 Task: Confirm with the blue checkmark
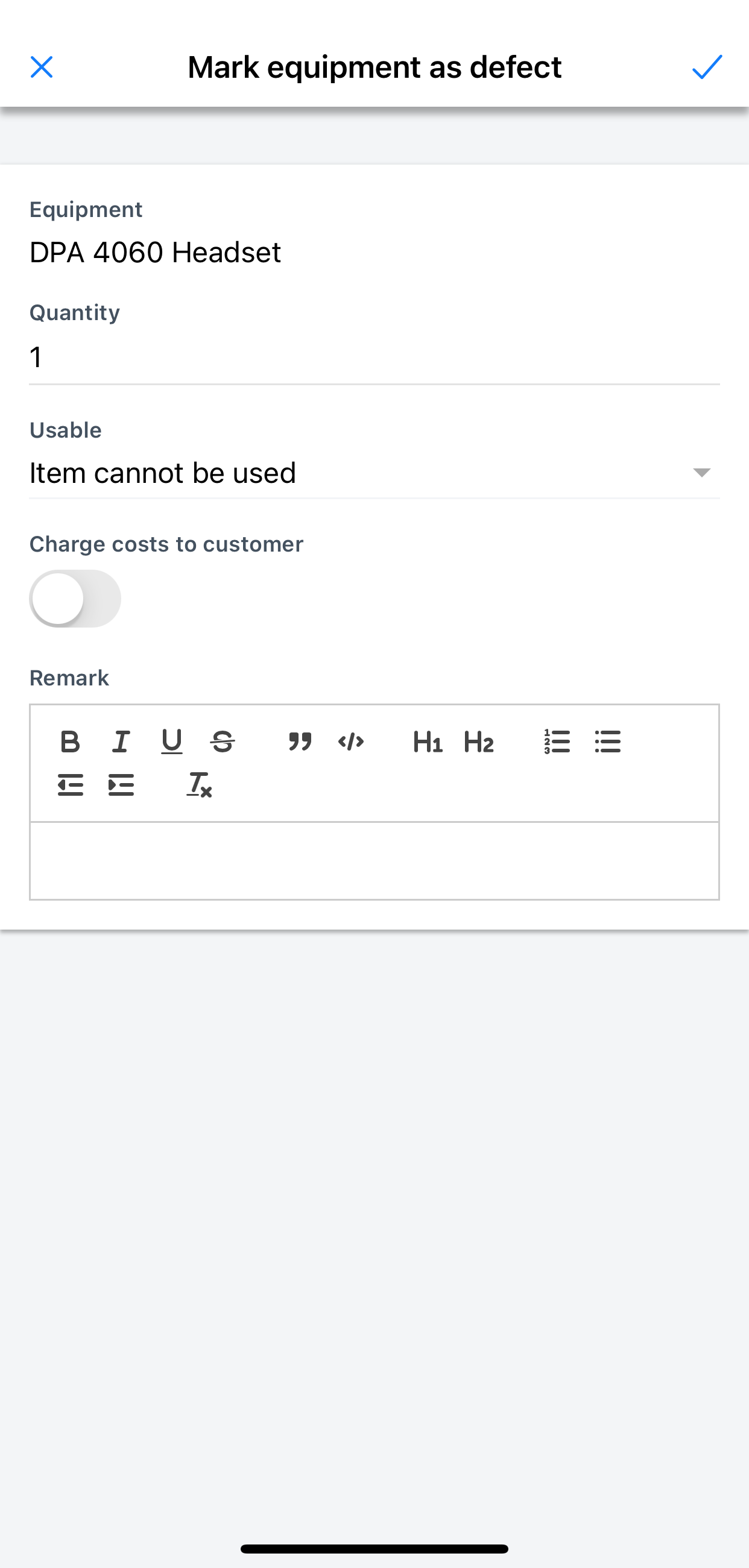coord(707,67)
